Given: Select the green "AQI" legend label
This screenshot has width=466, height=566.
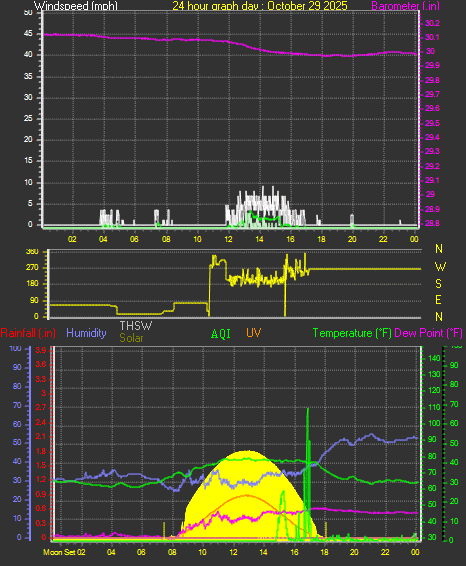Looking at the screenshot, I should pos(221,334).
